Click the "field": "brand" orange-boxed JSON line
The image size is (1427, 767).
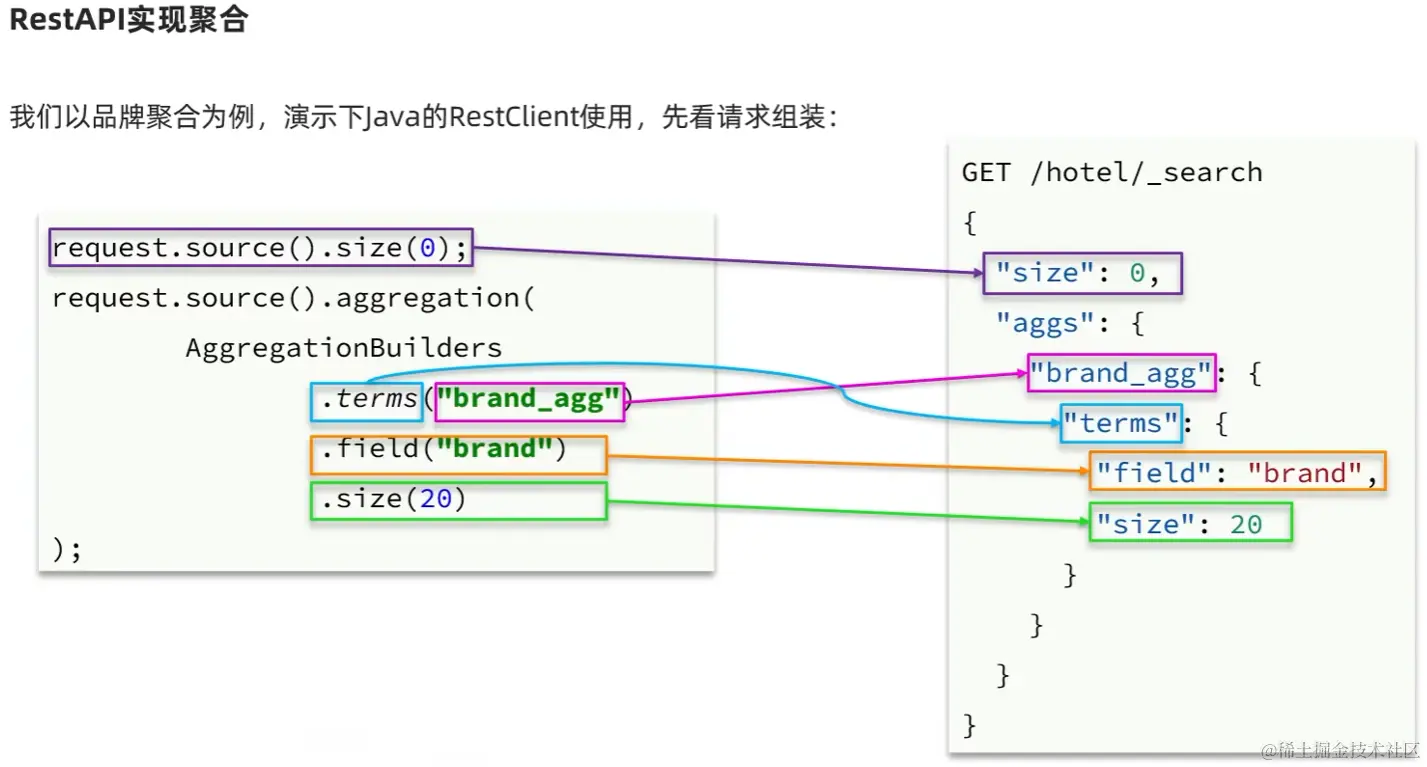[1235, 472]
